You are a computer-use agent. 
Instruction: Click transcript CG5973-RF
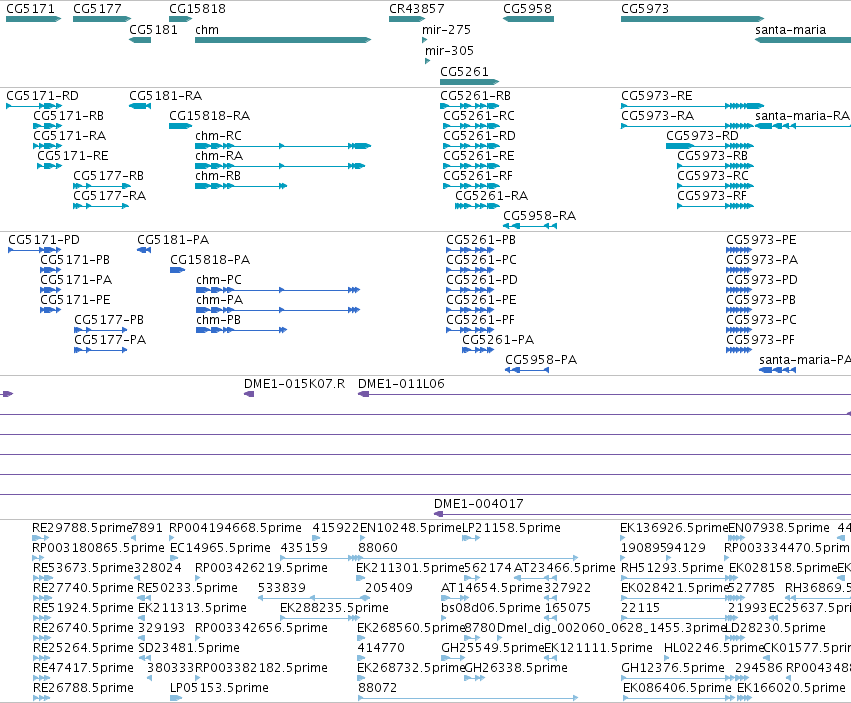(715, 206)
